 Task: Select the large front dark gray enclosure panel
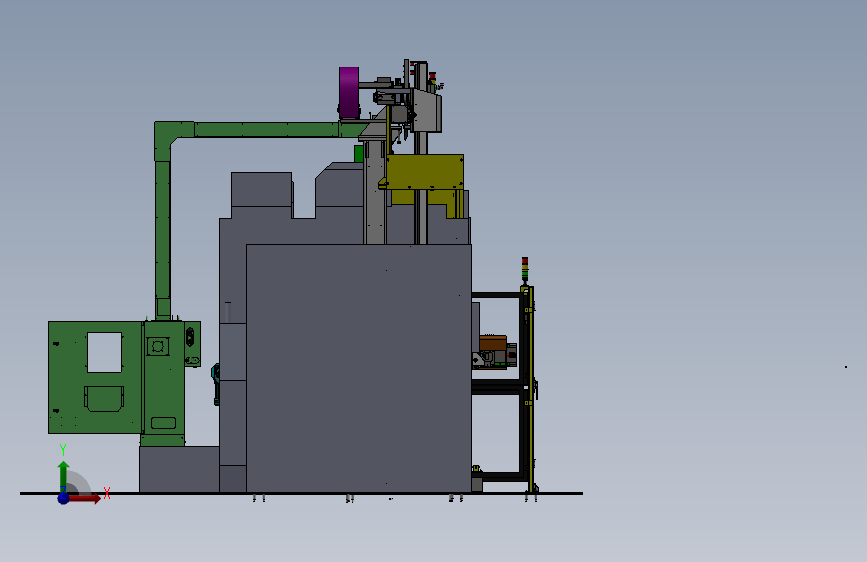tap(359, 368)
